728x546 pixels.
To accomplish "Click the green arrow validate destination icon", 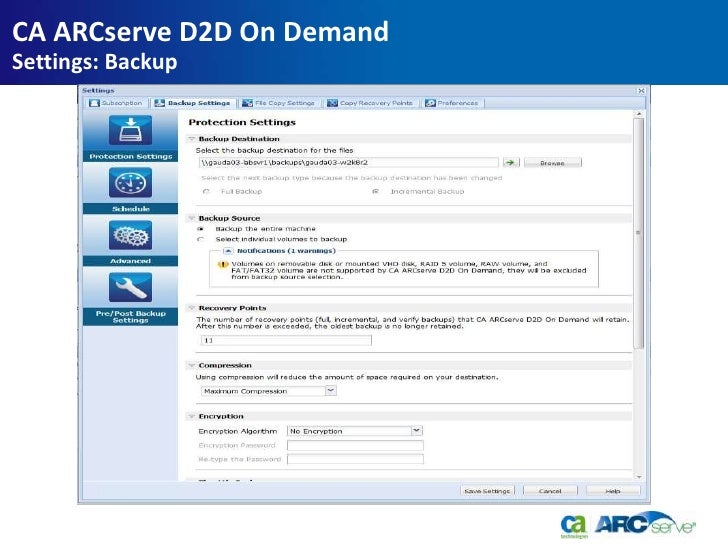I will pyautogui.click(x=511, y=162).
